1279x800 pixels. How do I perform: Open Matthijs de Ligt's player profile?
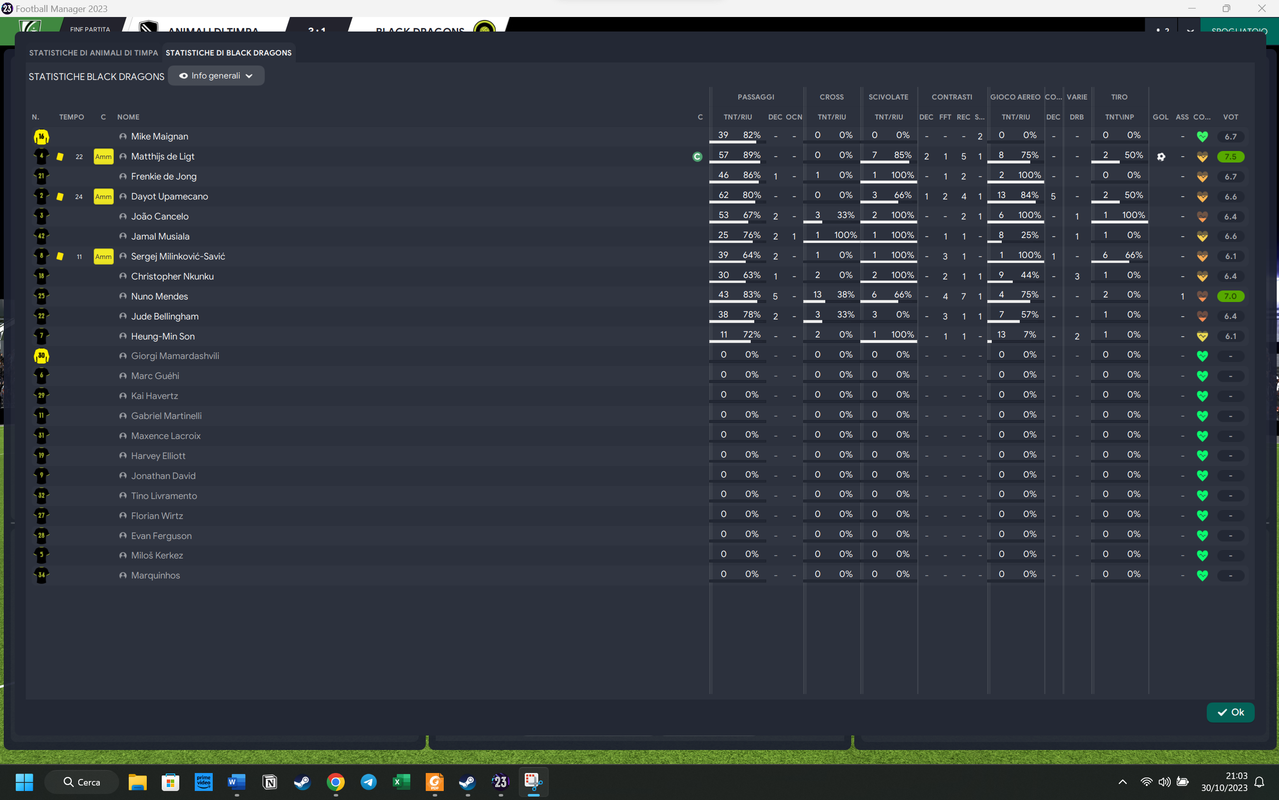click(162, 156)
